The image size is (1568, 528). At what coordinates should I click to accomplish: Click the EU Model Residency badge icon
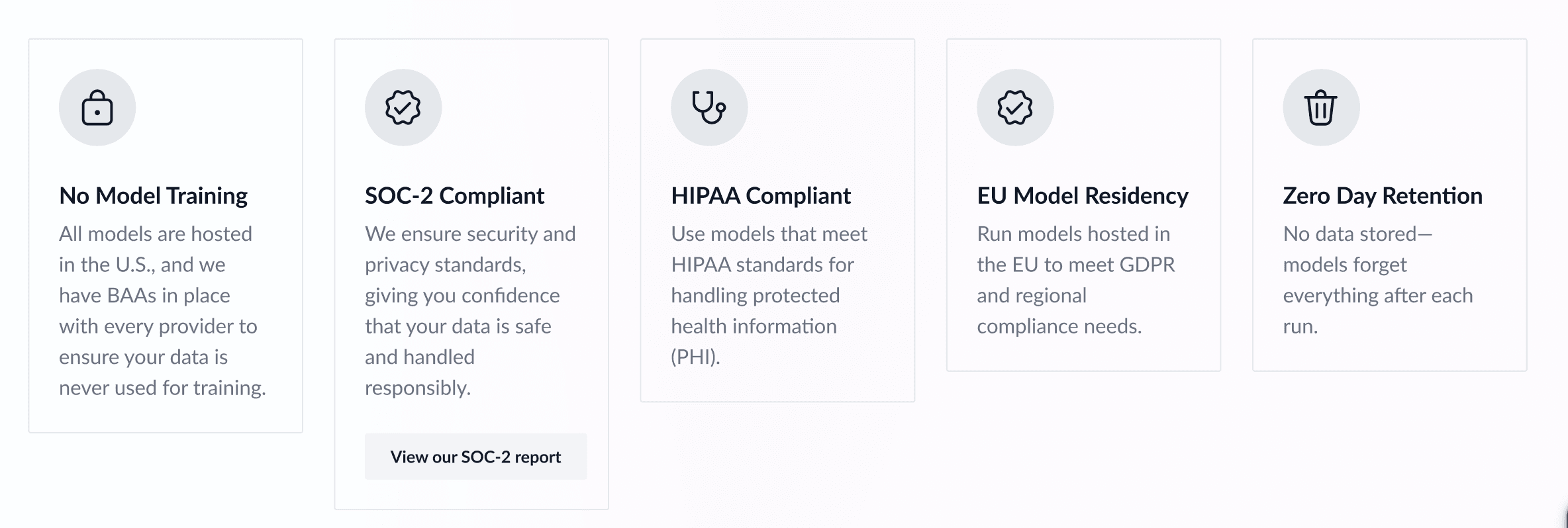(x=1015, y=107)
